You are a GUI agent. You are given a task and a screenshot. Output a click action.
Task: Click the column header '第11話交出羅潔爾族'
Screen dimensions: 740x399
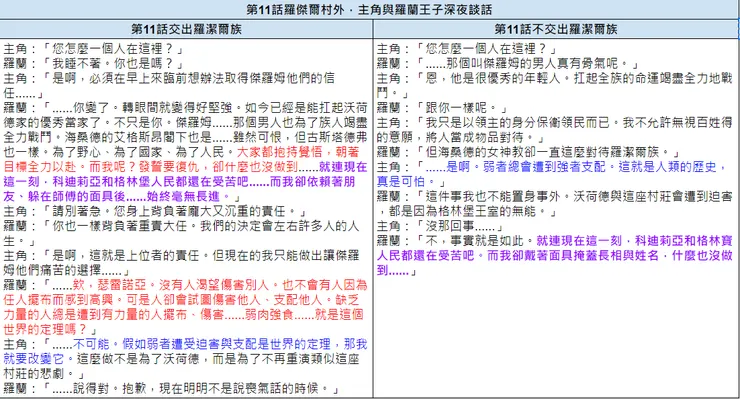tap(186, 29)
